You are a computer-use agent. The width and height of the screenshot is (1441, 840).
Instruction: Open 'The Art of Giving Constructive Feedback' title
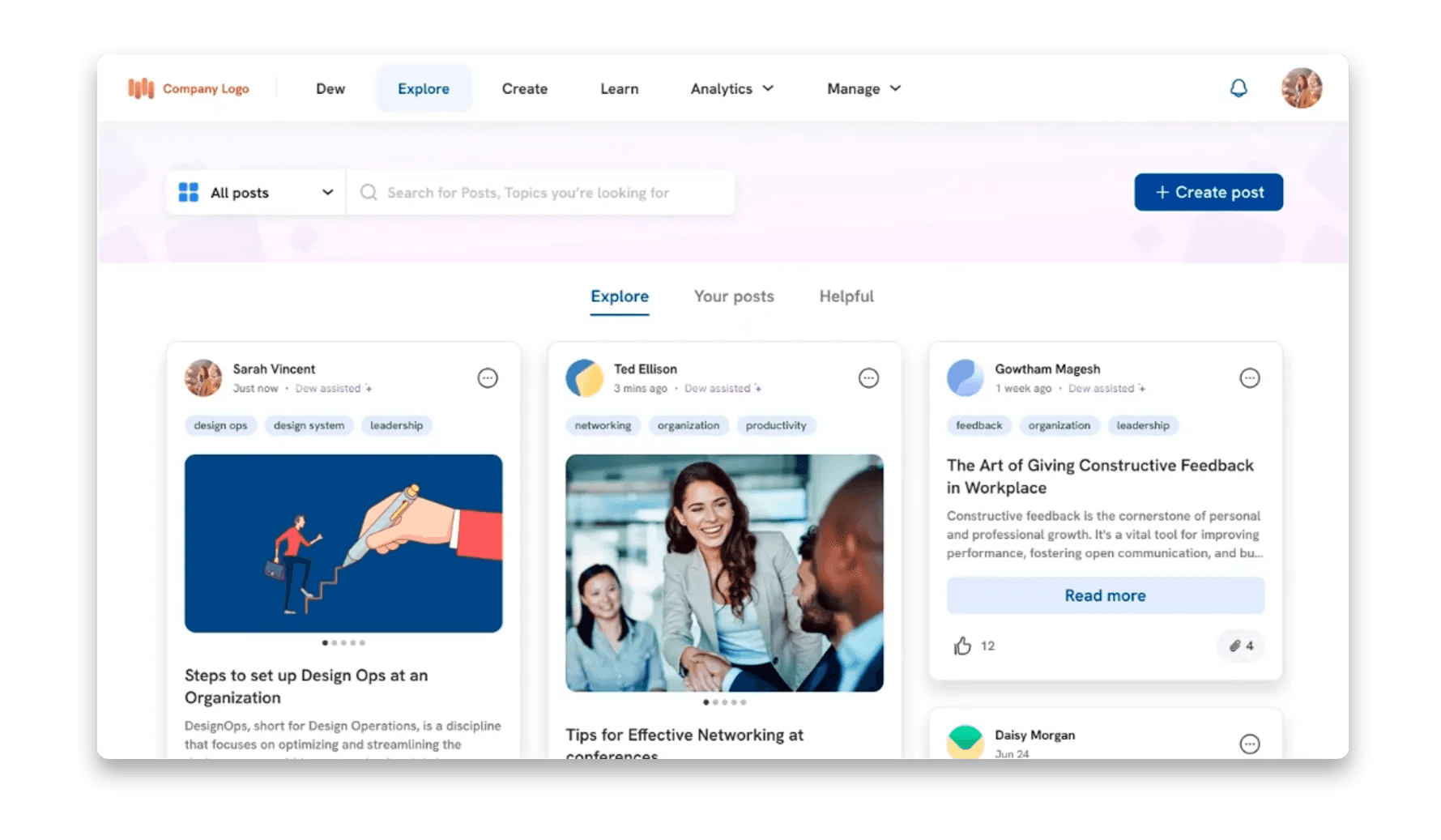[1100, 476]
